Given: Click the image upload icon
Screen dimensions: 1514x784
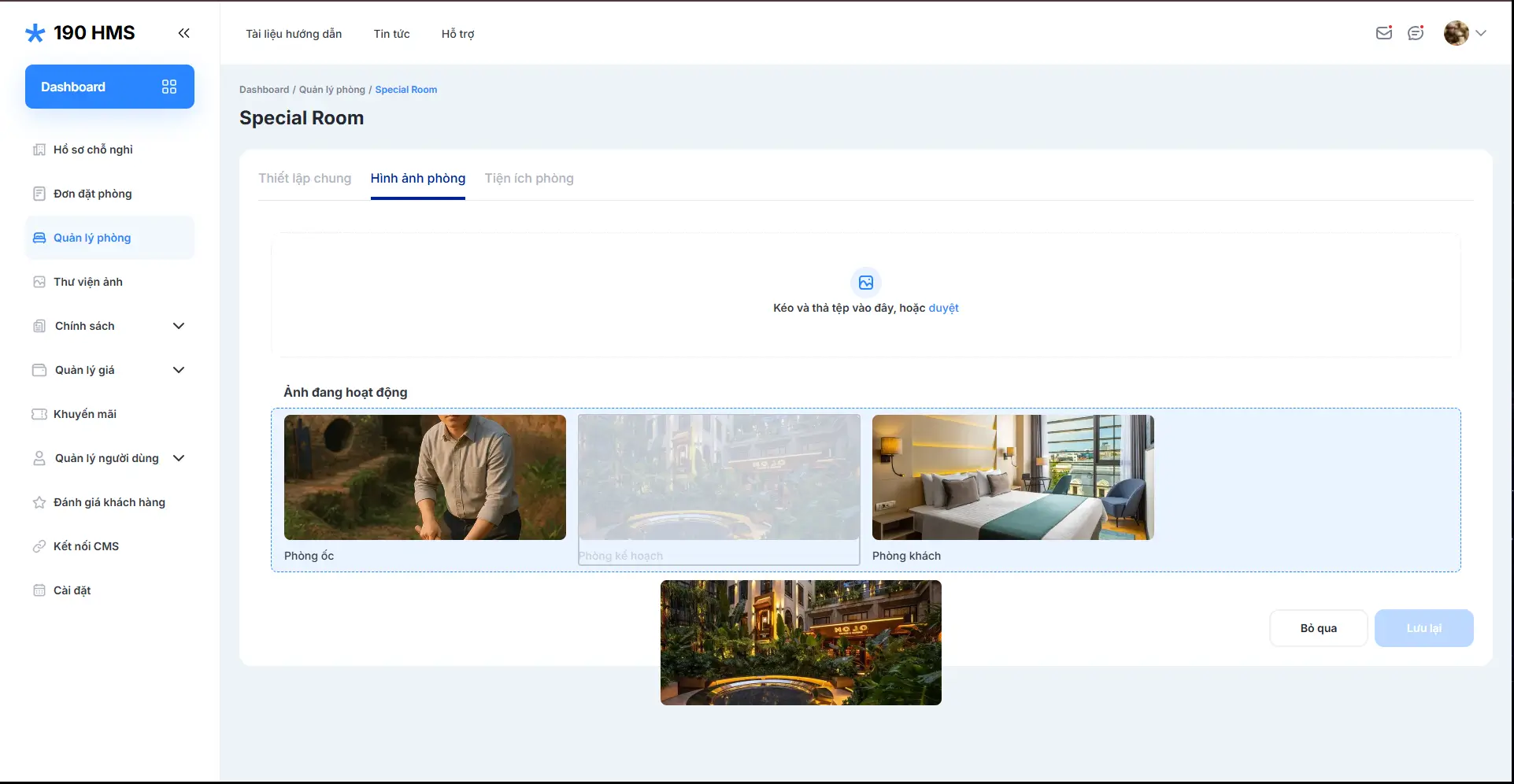Looking at the screenshot, I should point(865,283).
